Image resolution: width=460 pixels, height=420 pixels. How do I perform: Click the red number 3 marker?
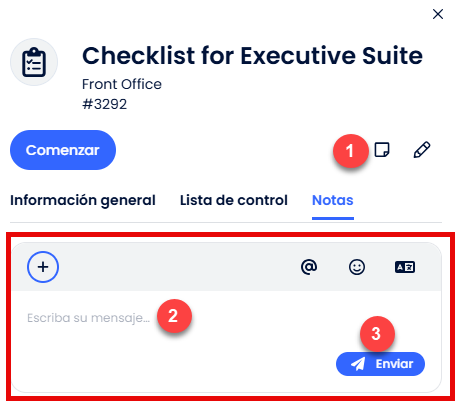(377, 333)
